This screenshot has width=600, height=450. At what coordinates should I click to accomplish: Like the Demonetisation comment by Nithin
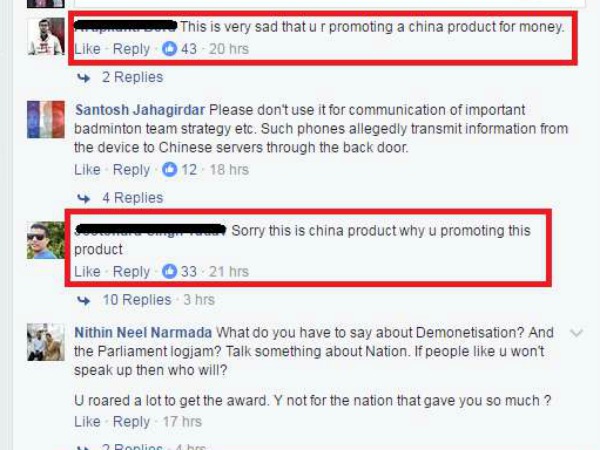tap(87, 422)
